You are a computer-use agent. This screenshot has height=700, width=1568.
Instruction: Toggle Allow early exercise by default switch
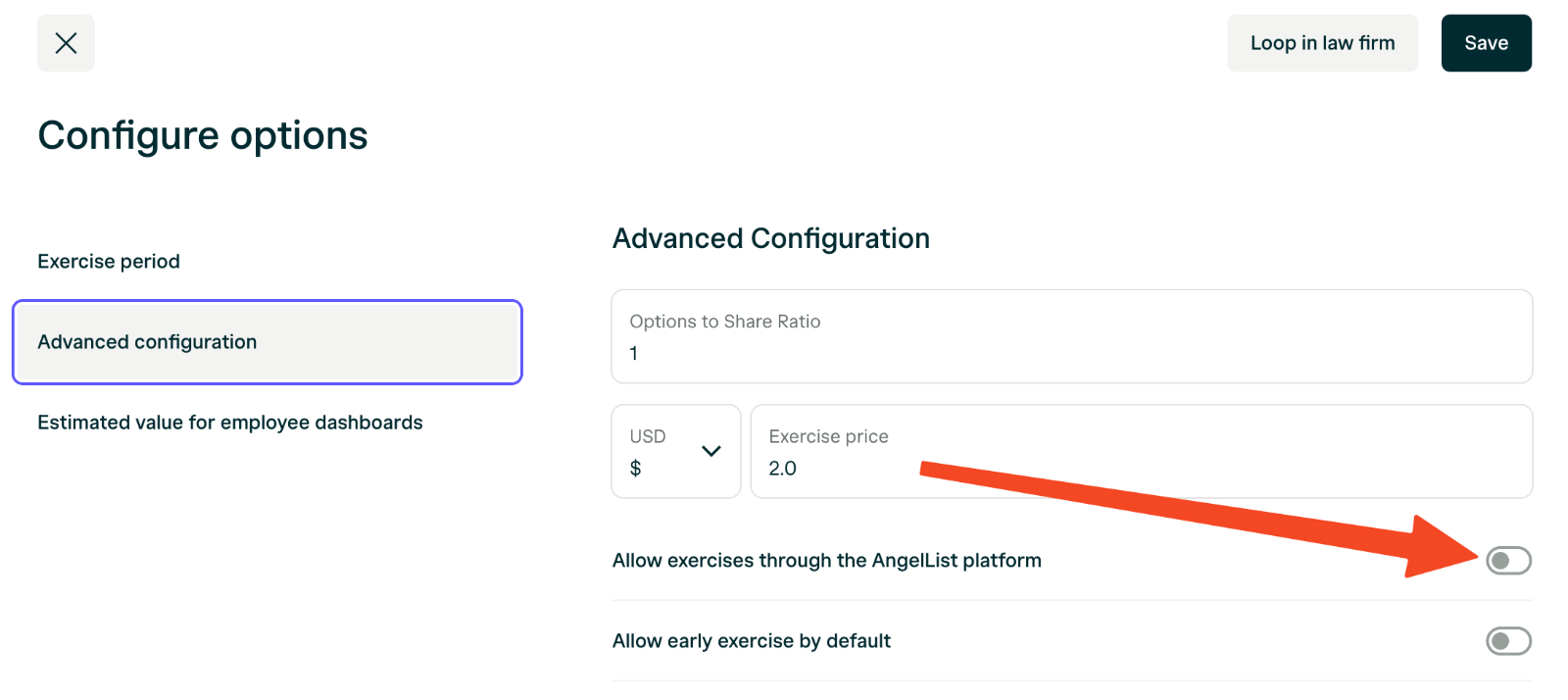(x=1508, y=641)
